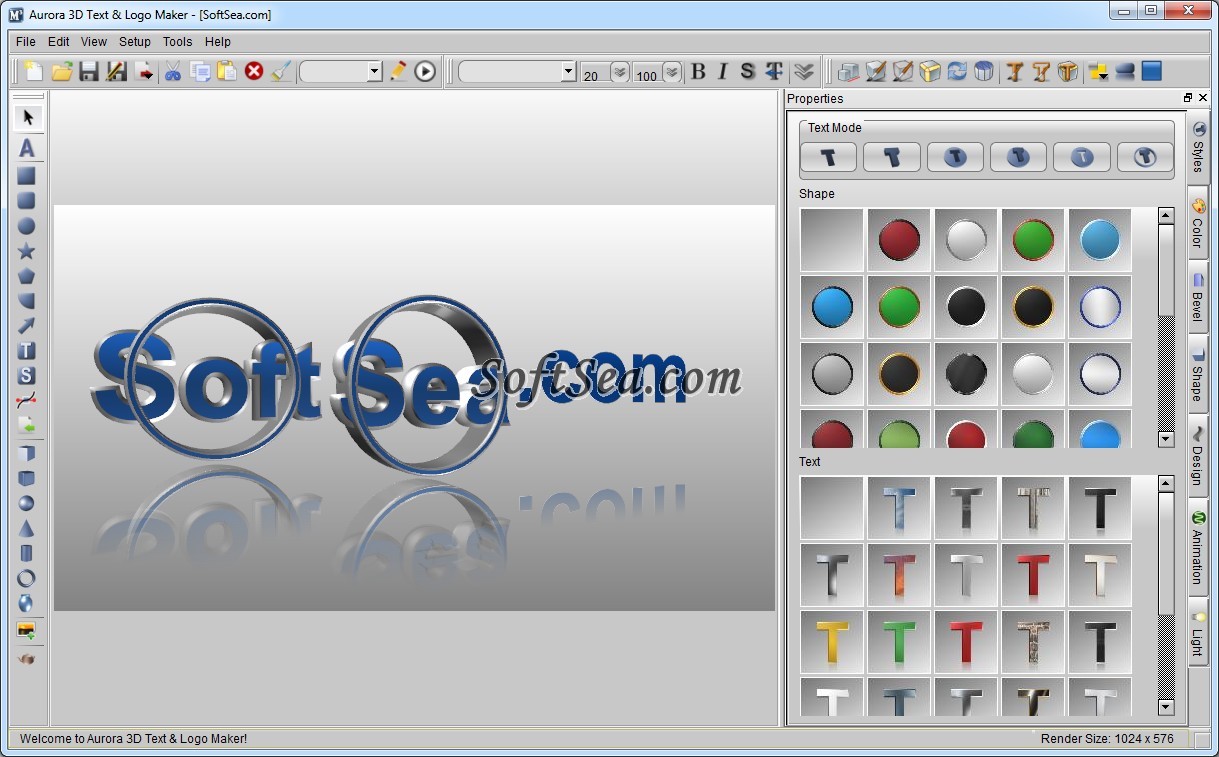Toggle Bold text formatting
1219x757 pixels.
[x=698, y=71]
